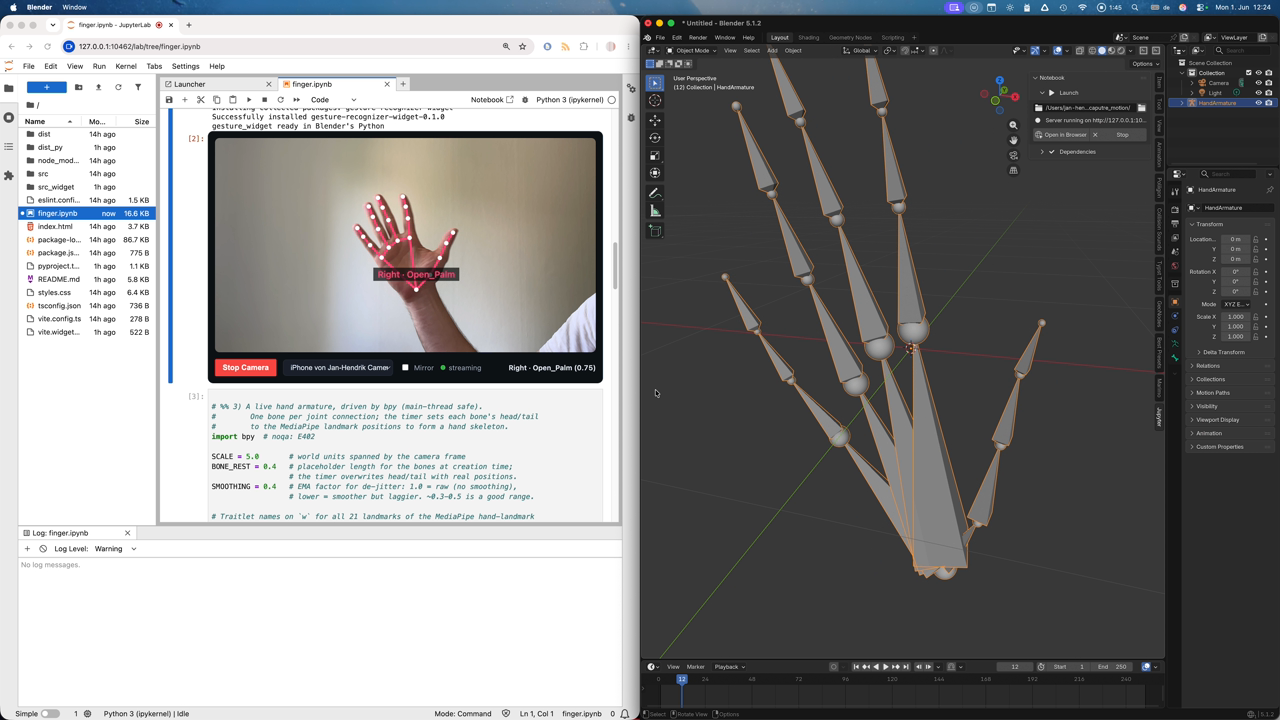Viewport: 1280px width, 720px height.
Task: Click the current frame 12 field in timeline
Action: 1015,667
